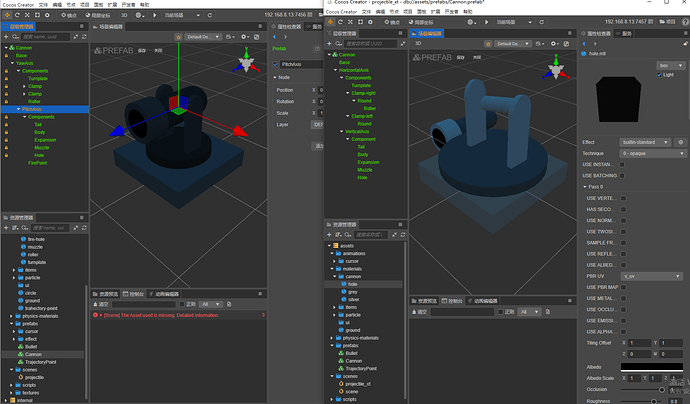Click the pivot toggle button in left window toolbar
This screenshot has height=404, width=690.
(x=69, y=15)
